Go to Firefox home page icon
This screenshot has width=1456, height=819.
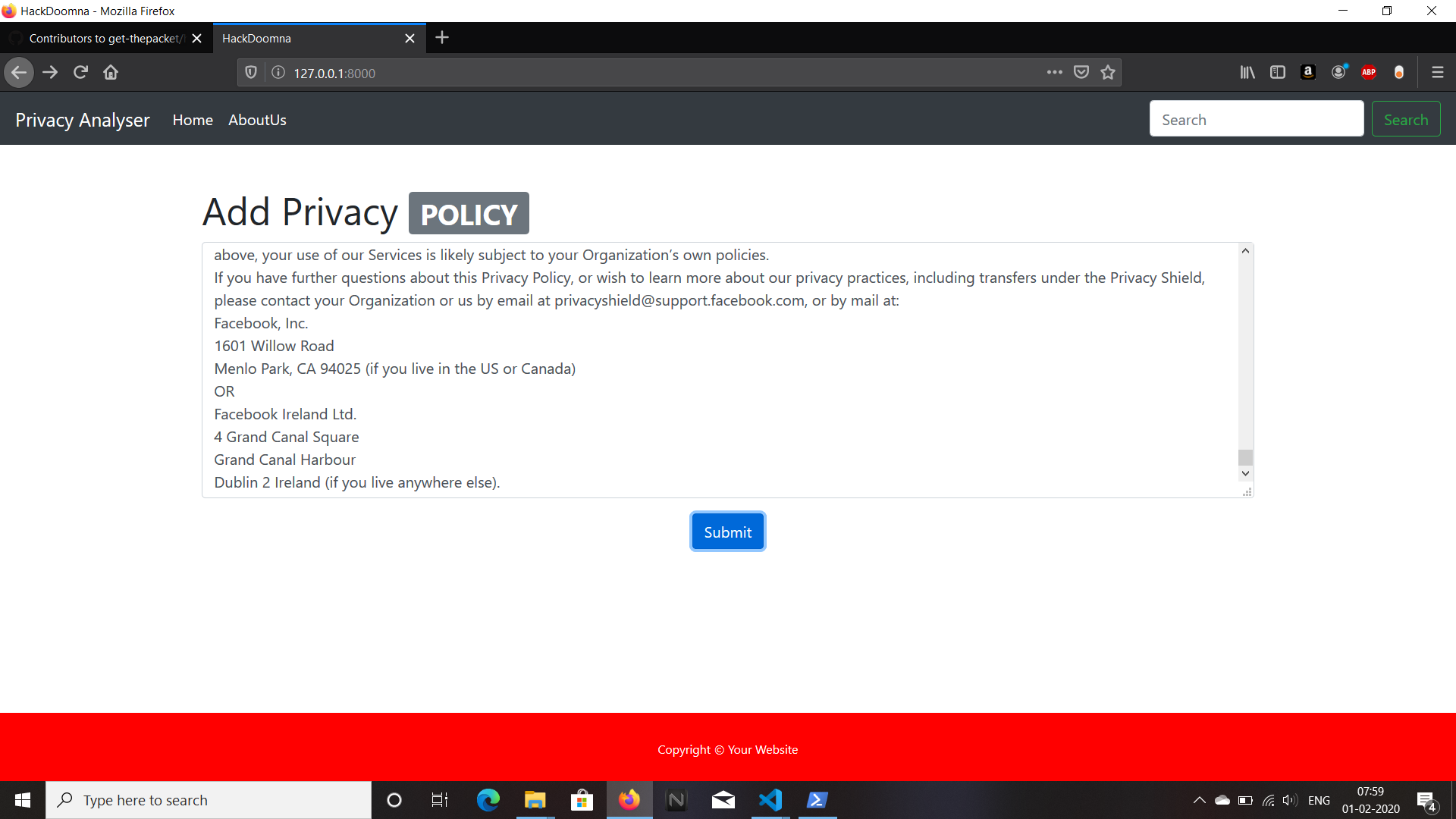click(111, 73)
